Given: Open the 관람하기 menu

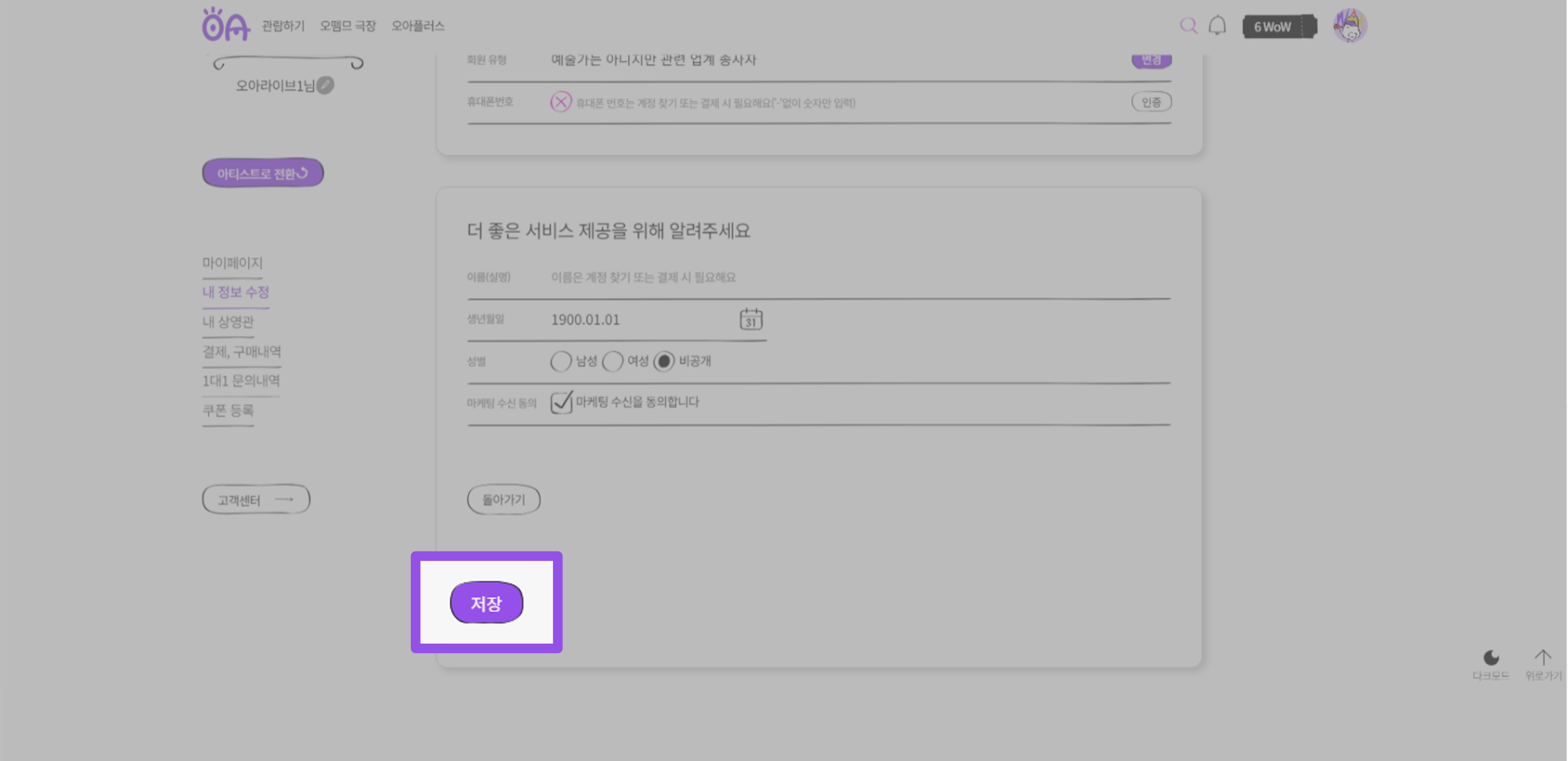Looking at the screenshot, I should (283, 26).
